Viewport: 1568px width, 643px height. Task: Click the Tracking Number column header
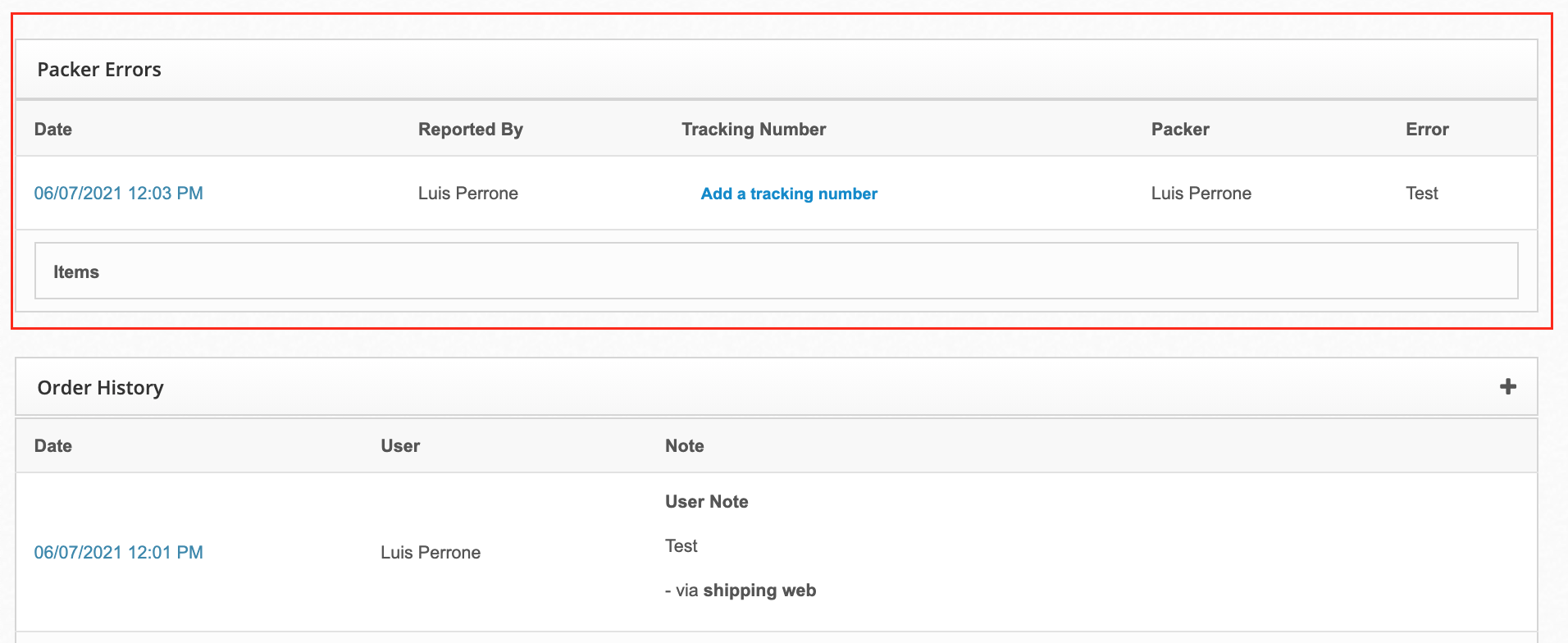click(x=754, y=130)
